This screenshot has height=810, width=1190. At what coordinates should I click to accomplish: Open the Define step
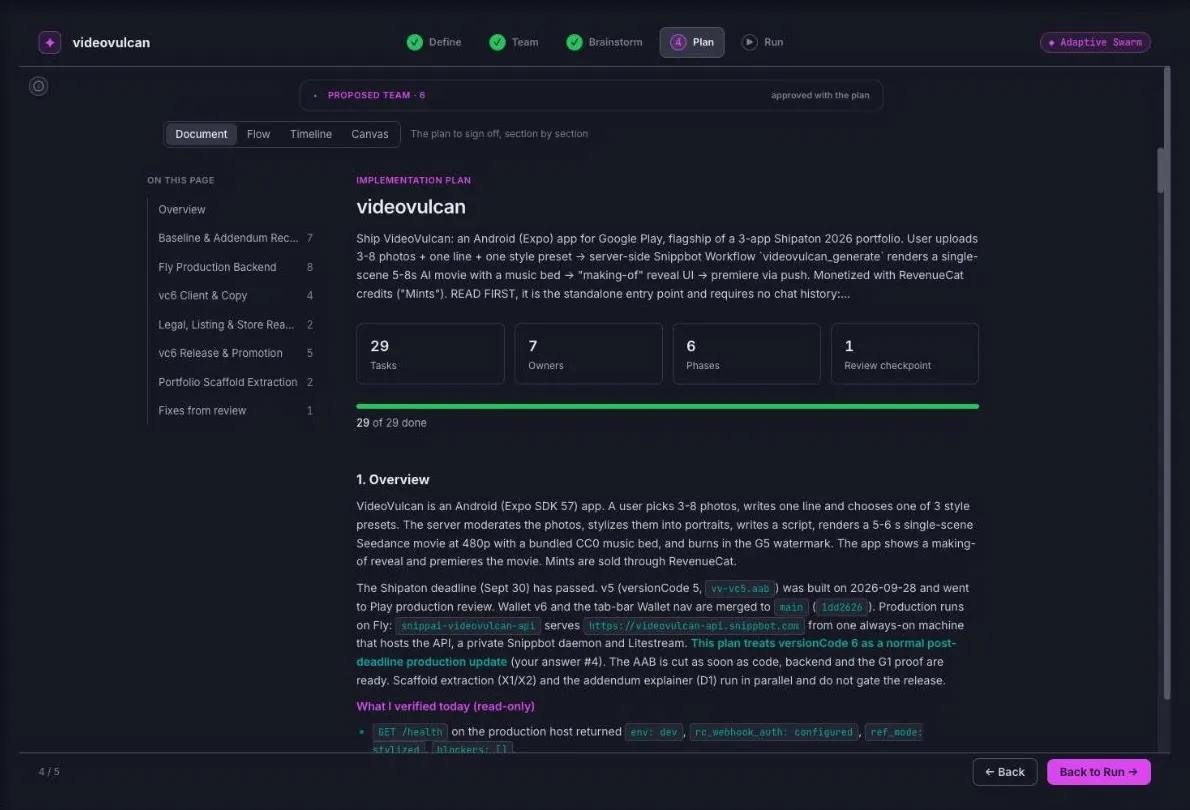tap(434, 43)
